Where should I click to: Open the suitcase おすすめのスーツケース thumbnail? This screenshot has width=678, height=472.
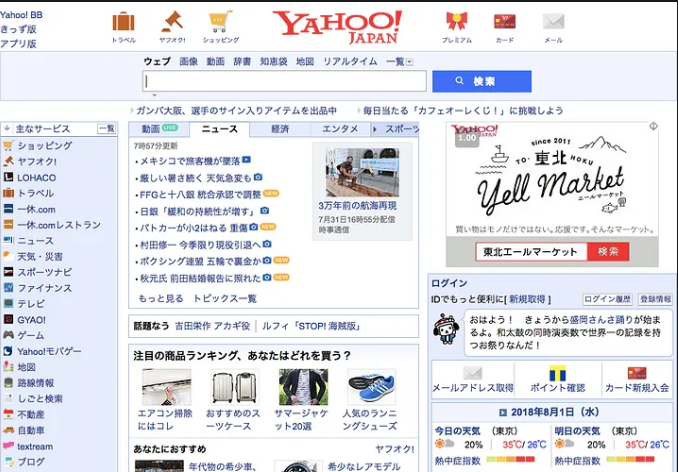point(234,387)
